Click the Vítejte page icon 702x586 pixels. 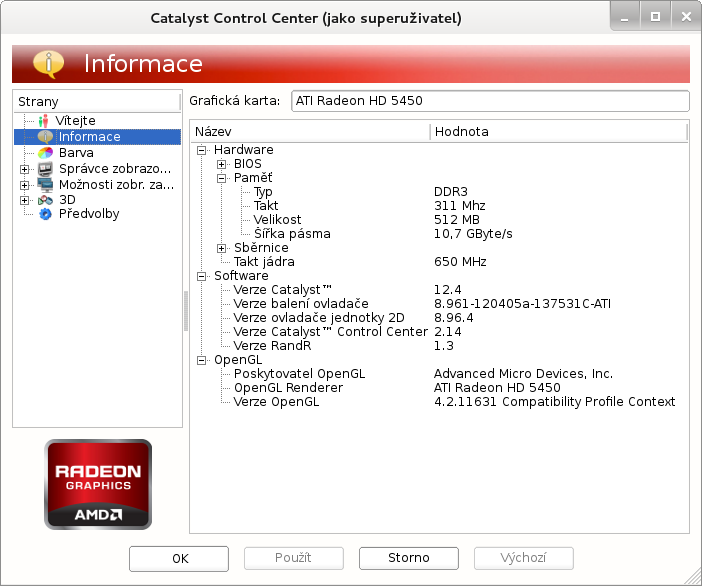click(x=43, y=121)
